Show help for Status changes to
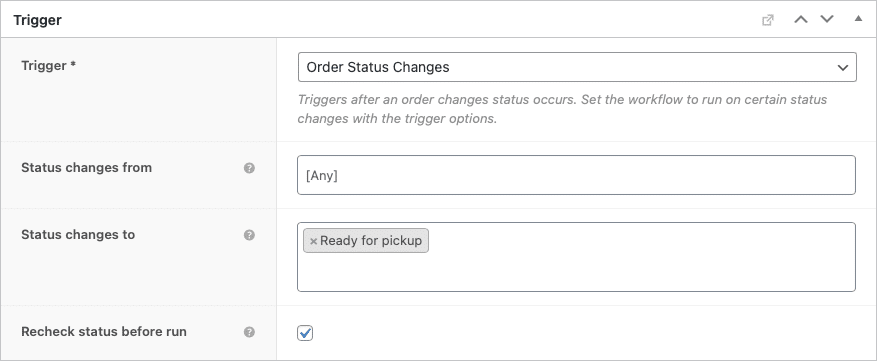The image size is (877, 361). 249,235
